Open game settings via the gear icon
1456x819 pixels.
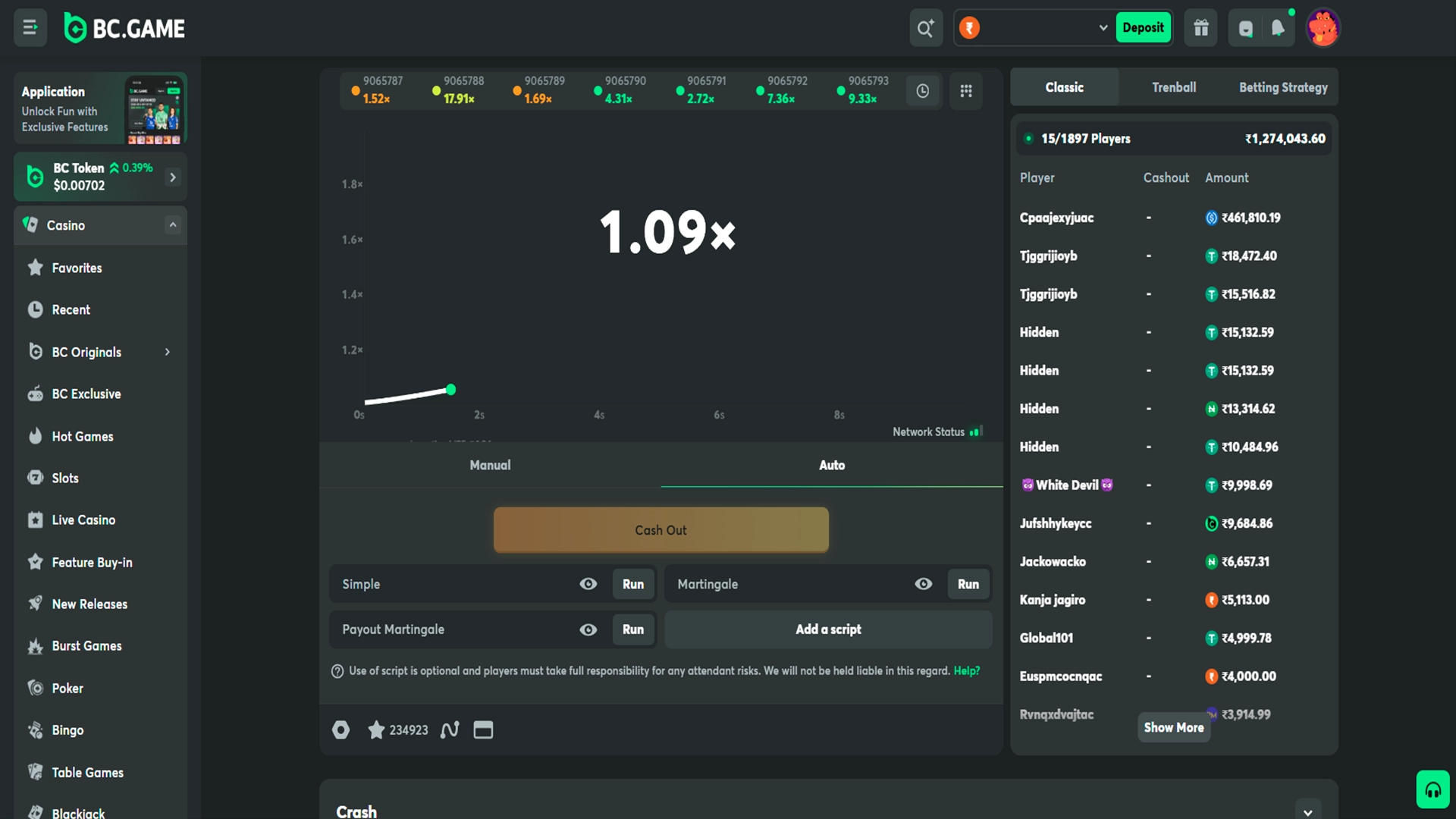pyautogui.click(x=340, y=730)
